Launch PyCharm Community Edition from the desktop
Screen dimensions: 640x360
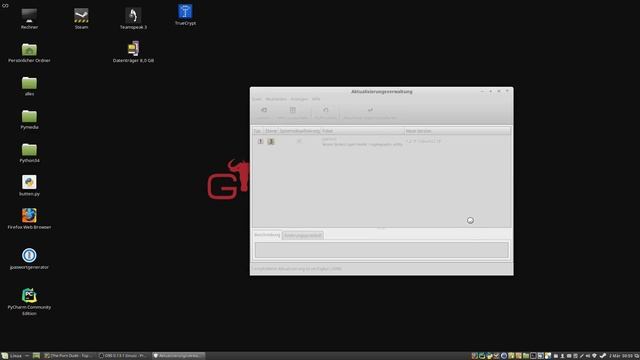click(x=29, y=302)
